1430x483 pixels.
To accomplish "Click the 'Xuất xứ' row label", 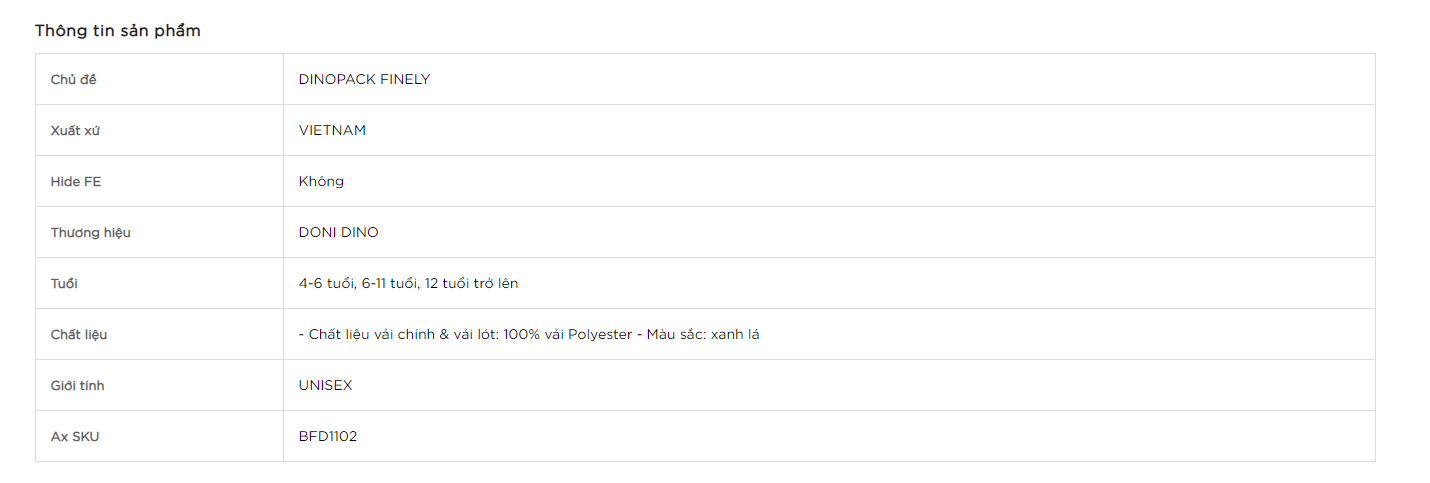I will (x=76, y=130).
